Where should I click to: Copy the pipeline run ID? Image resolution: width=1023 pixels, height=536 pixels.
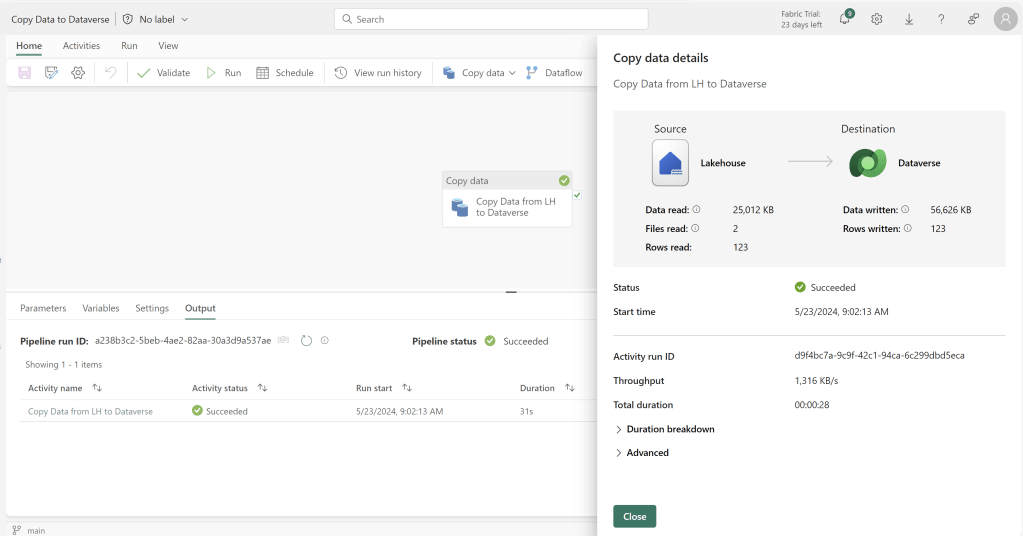(x=284, y=341)
